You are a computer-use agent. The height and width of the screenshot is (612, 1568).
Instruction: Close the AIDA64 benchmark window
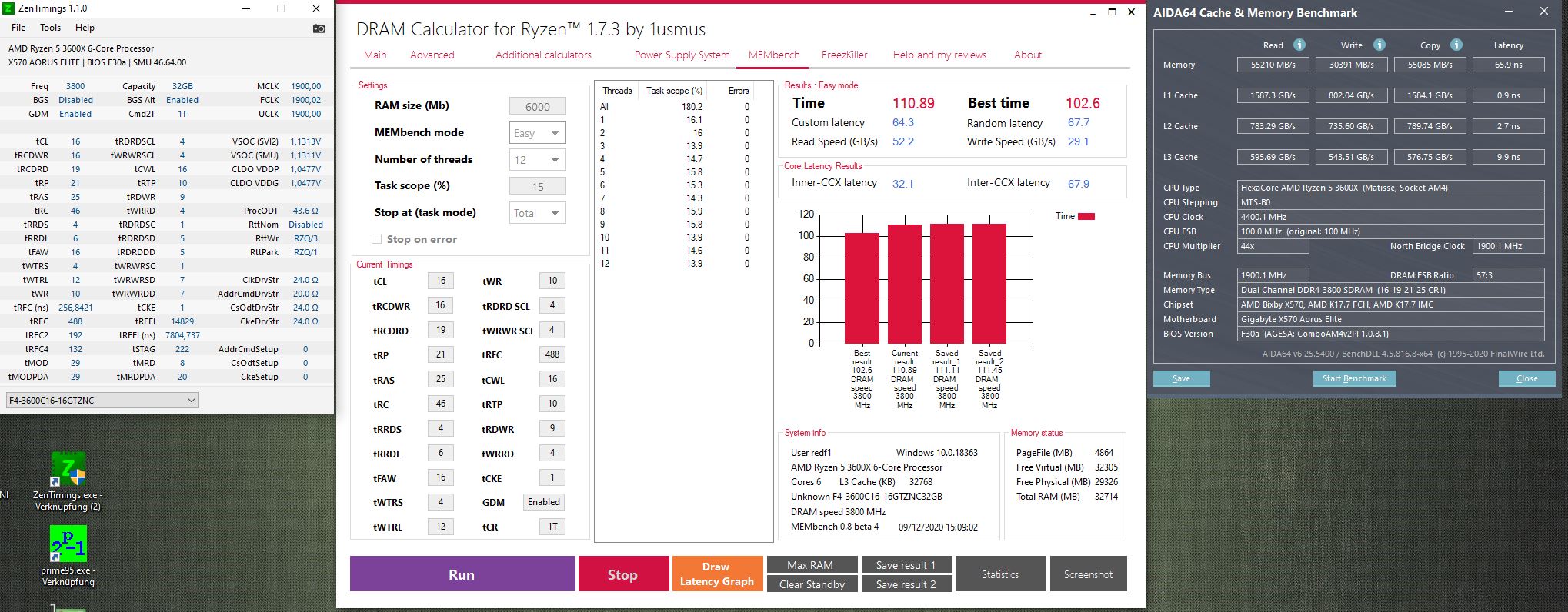1543,12
